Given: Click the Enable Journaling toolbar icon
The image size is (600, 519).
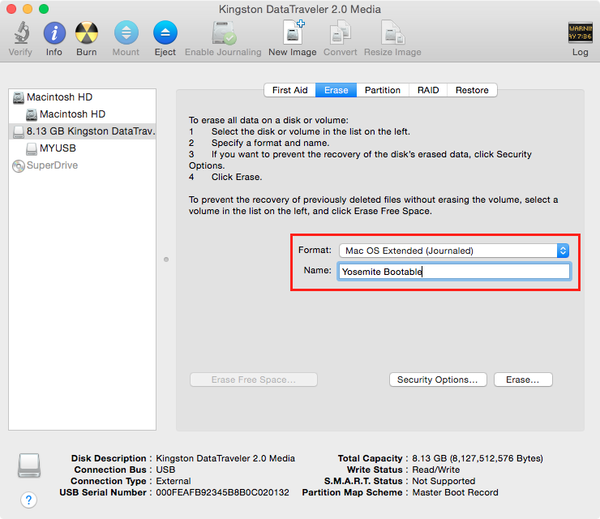Looking at the screenshot, I should (223, 33).
